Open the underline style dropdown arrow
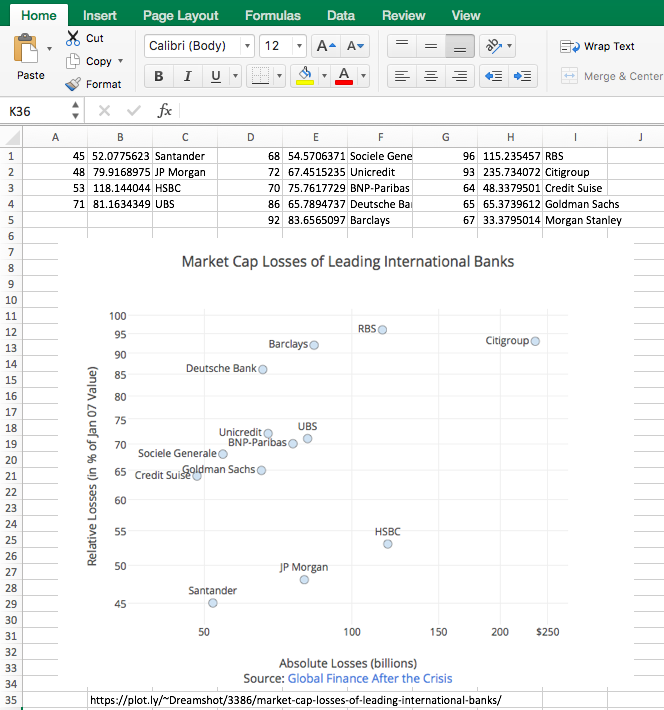Viewport: 664px width, 710px height. pyautogui.click(x=235, y=76)
